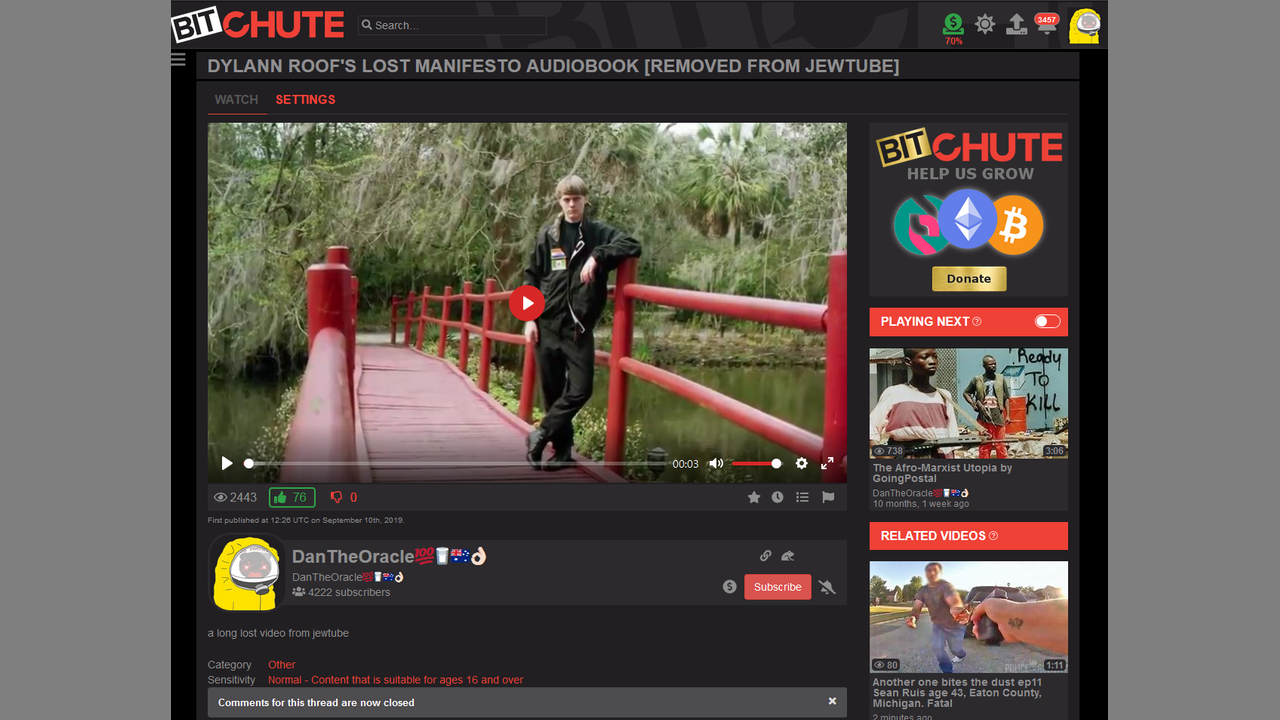Mute the video using the speaker icon
The image size is (1280, 720).
click(x=716, y=464)
